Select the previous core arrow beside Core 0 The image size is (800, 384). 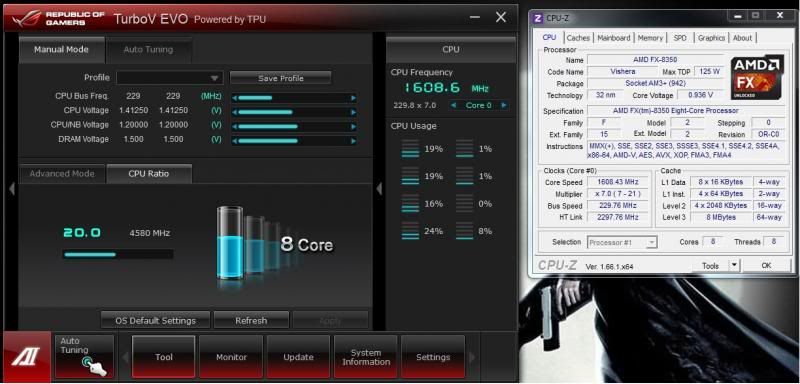[453, 105]
